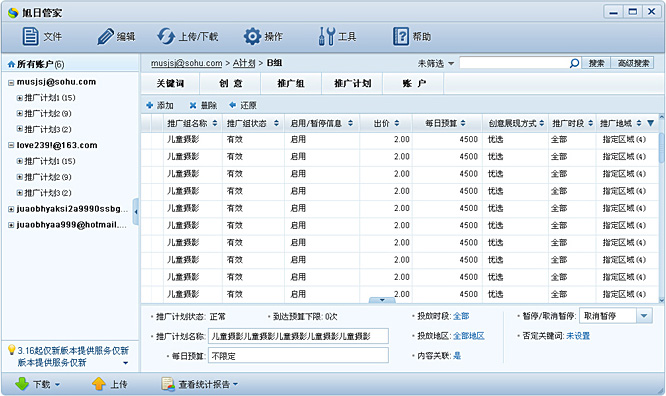This screenshot has height=396, width=666.
Task: Expand 推广计划2 under musjsj@sohu.com
Action: click(20, 114)
